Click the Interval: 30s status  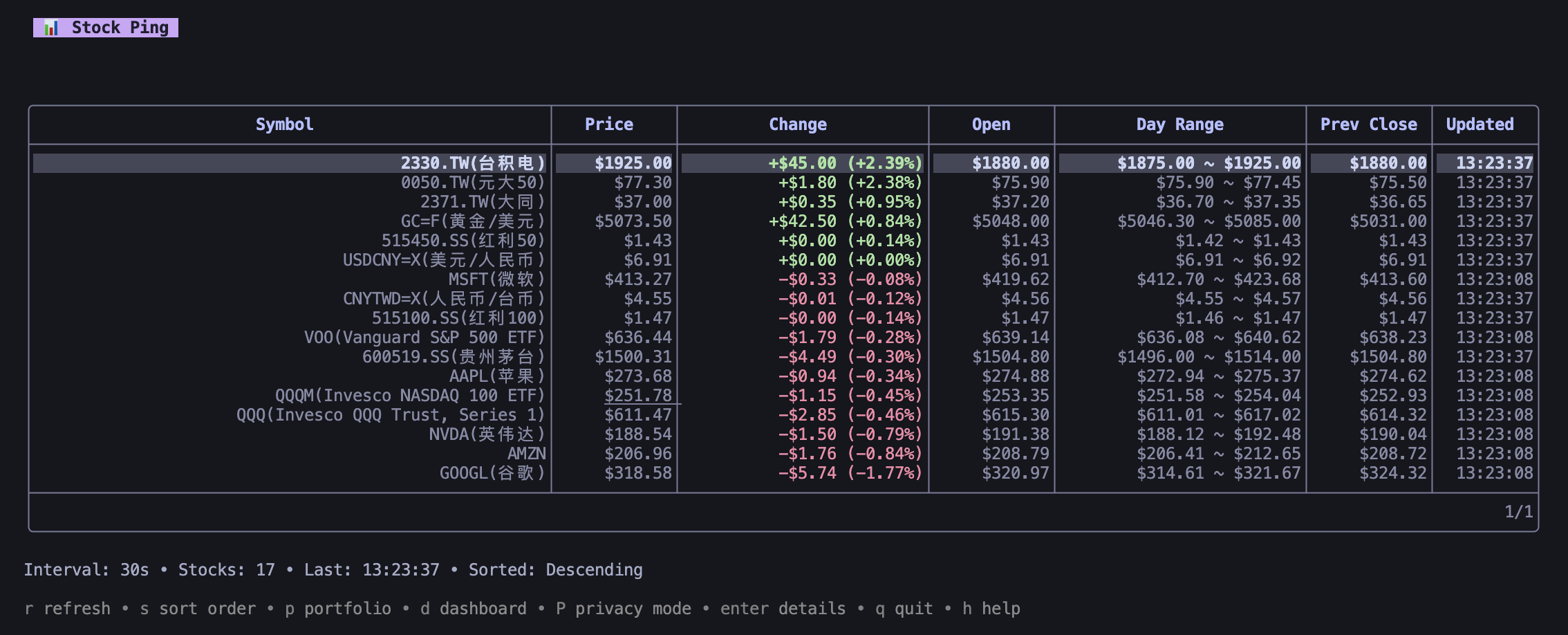point(86,570)
